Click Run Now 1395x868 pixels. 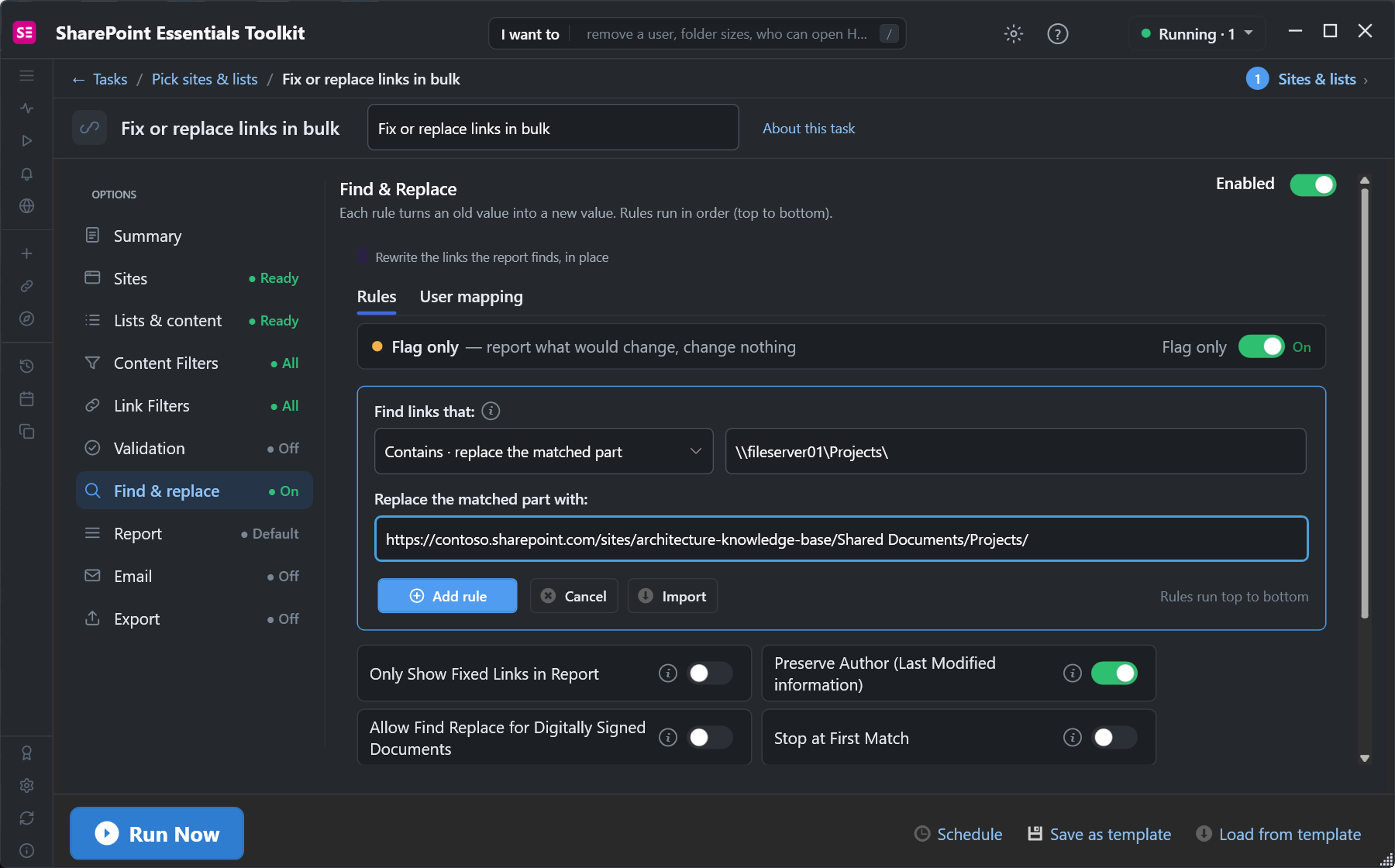tap(157, 833)
